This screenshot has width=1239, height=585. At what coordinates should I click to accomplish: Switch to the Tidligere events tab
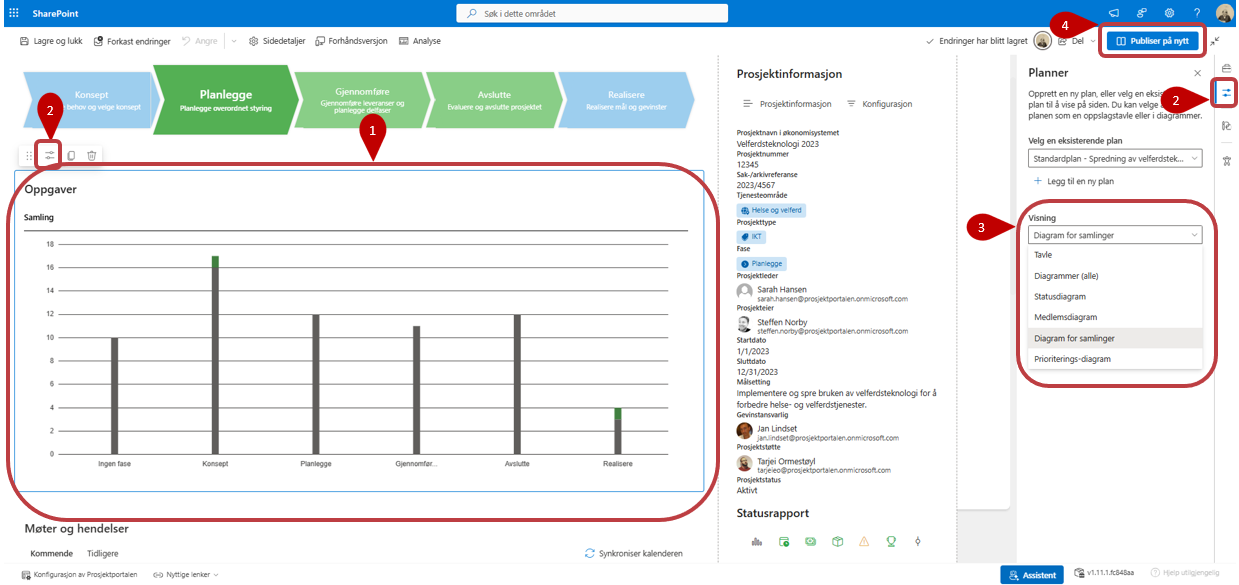(x=102, y=553)
